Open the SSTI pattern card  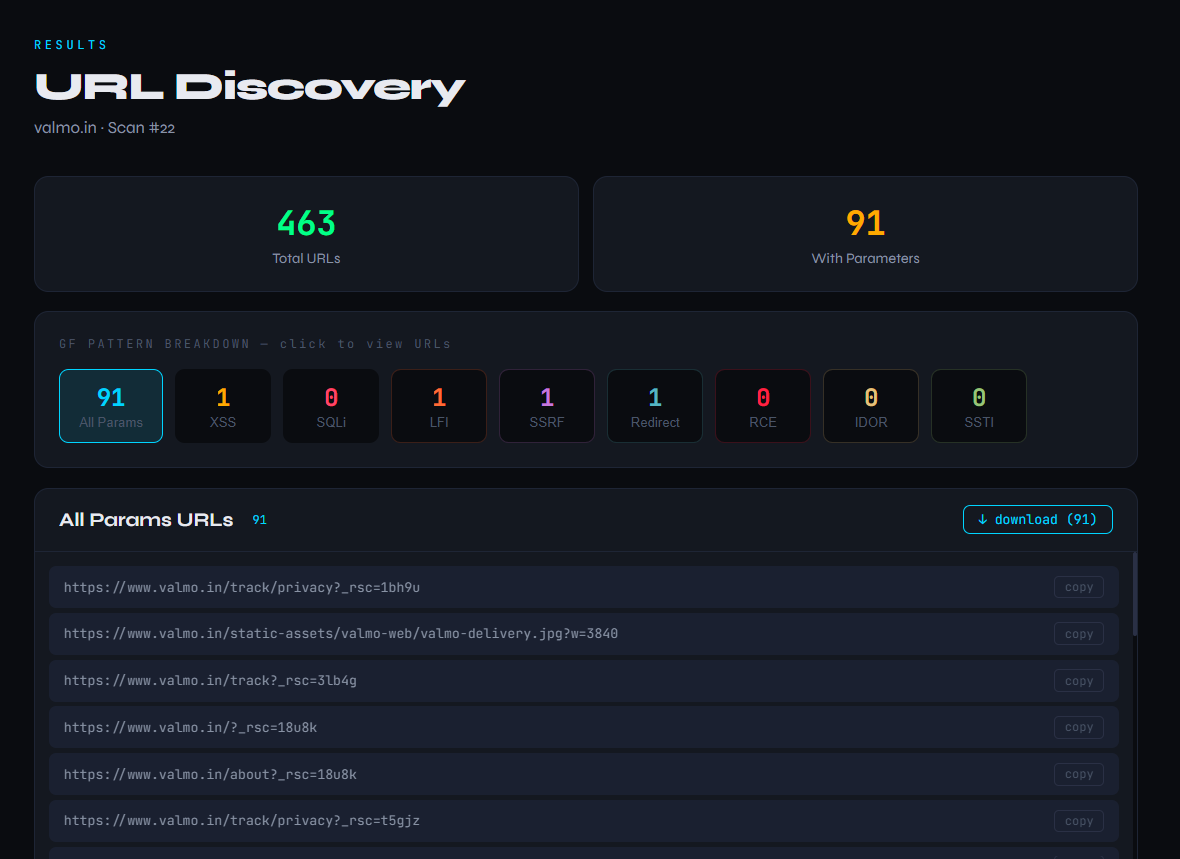pyautogui.click(x=979, y=406)
